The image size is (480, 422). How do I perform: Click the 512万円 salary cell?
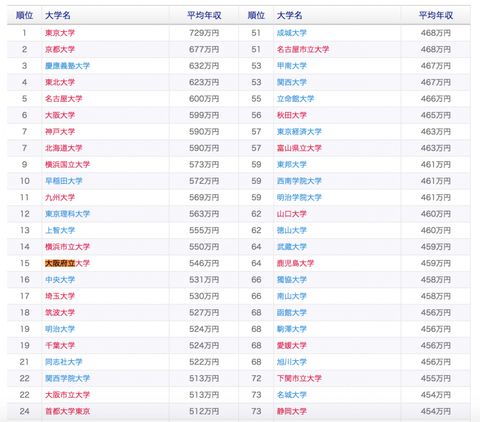(204, 411)
